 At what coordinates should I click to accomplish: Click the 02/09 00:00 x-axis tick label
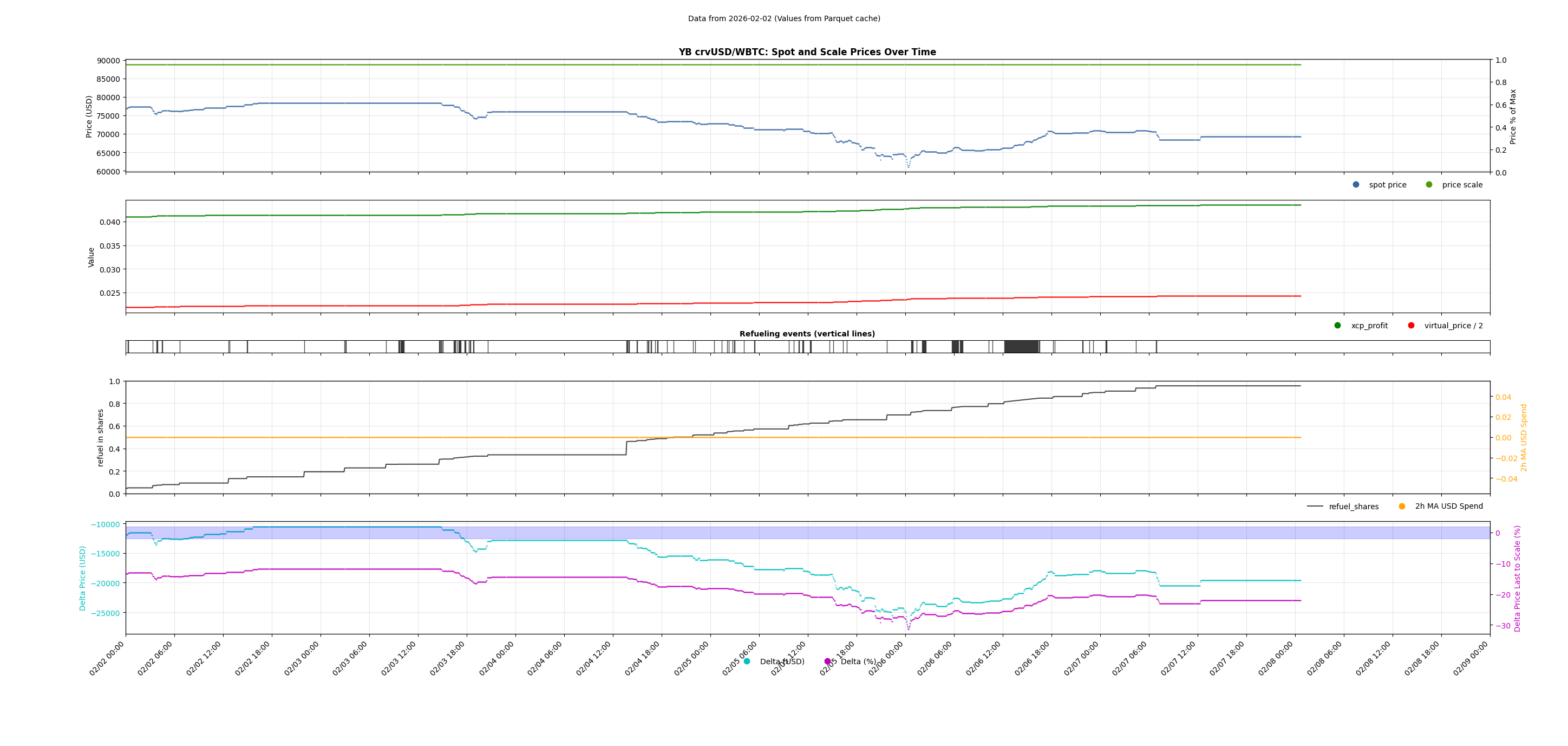click(x=1471, y=658)
